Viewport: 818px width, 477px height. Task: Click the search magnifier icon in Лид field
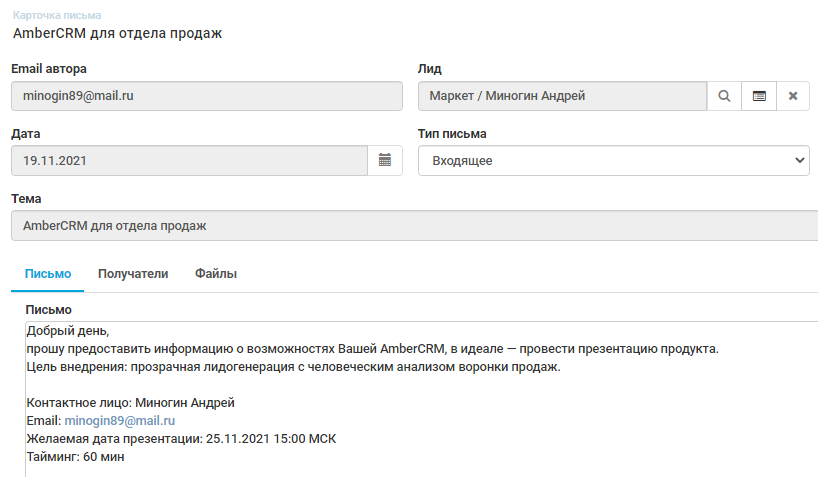point(724,96)
